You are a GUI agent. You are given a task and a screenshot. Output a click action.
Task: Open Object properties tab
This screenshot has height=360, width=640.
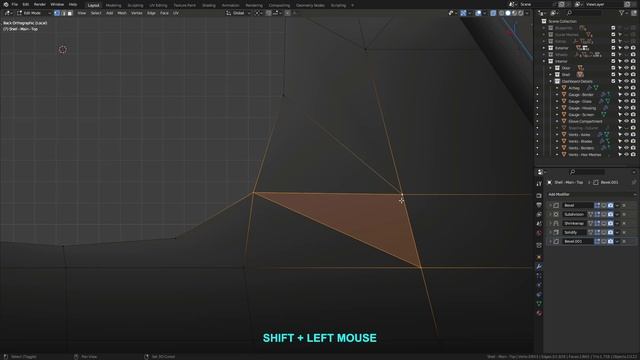pyautogui.click(x=539, y=257)
